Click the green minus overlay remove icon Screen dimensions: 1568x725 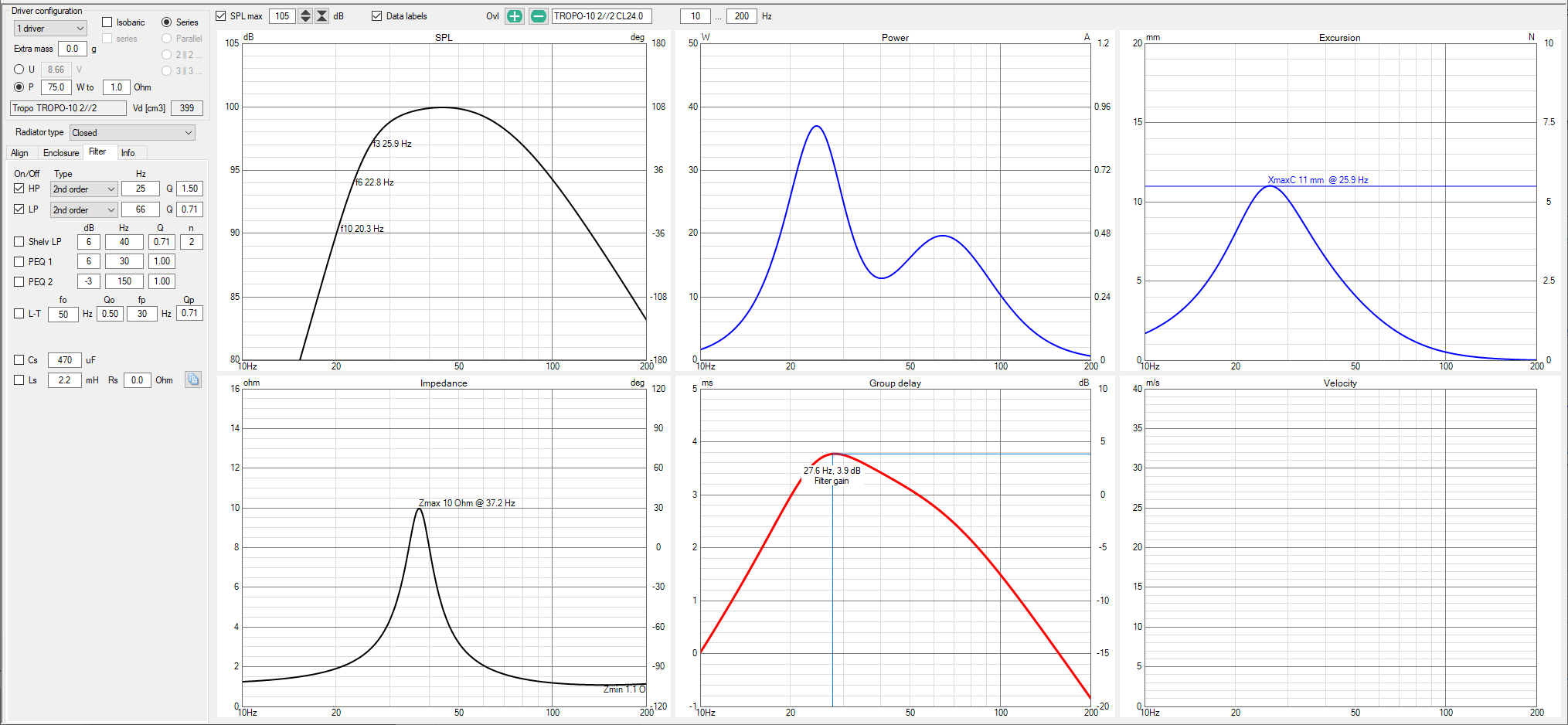coord(539,16)
